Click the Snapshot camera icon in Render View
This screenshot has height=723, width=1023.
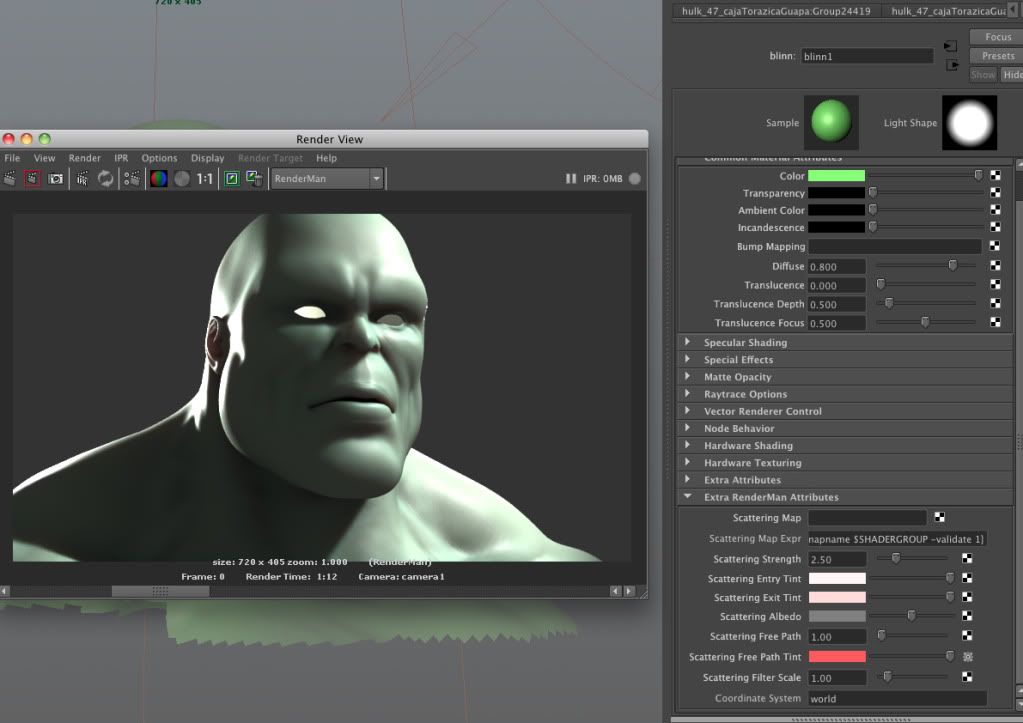point(56,179)
